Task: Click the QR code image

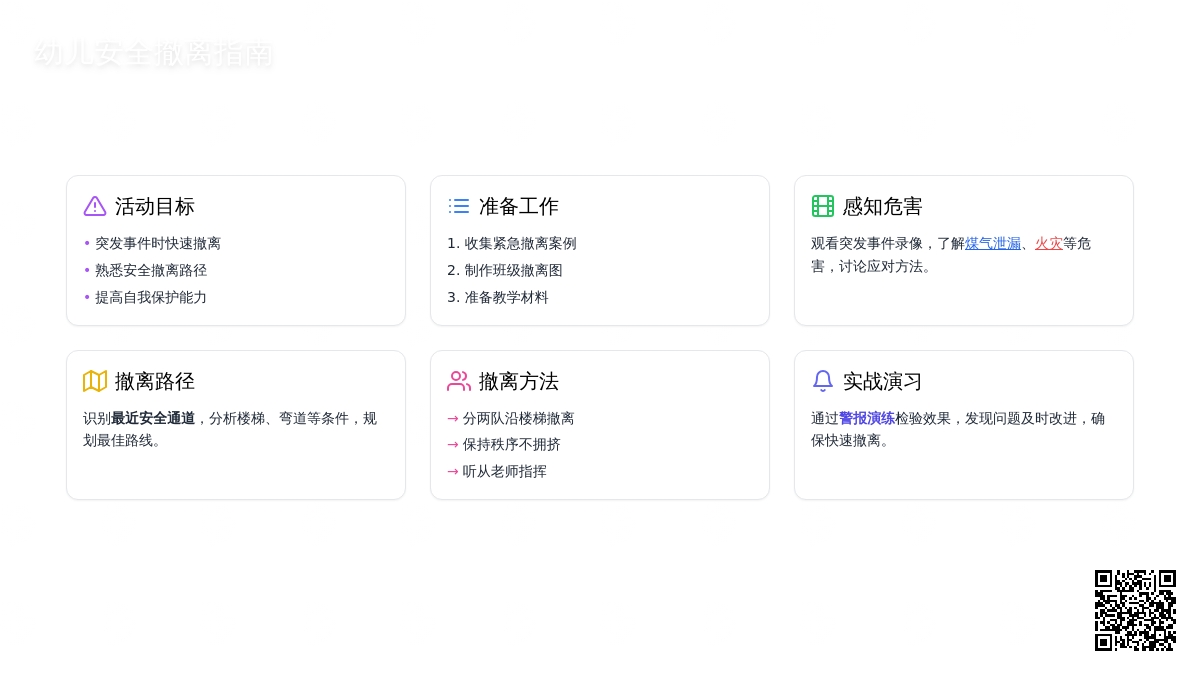Action: click(1135, 610)
